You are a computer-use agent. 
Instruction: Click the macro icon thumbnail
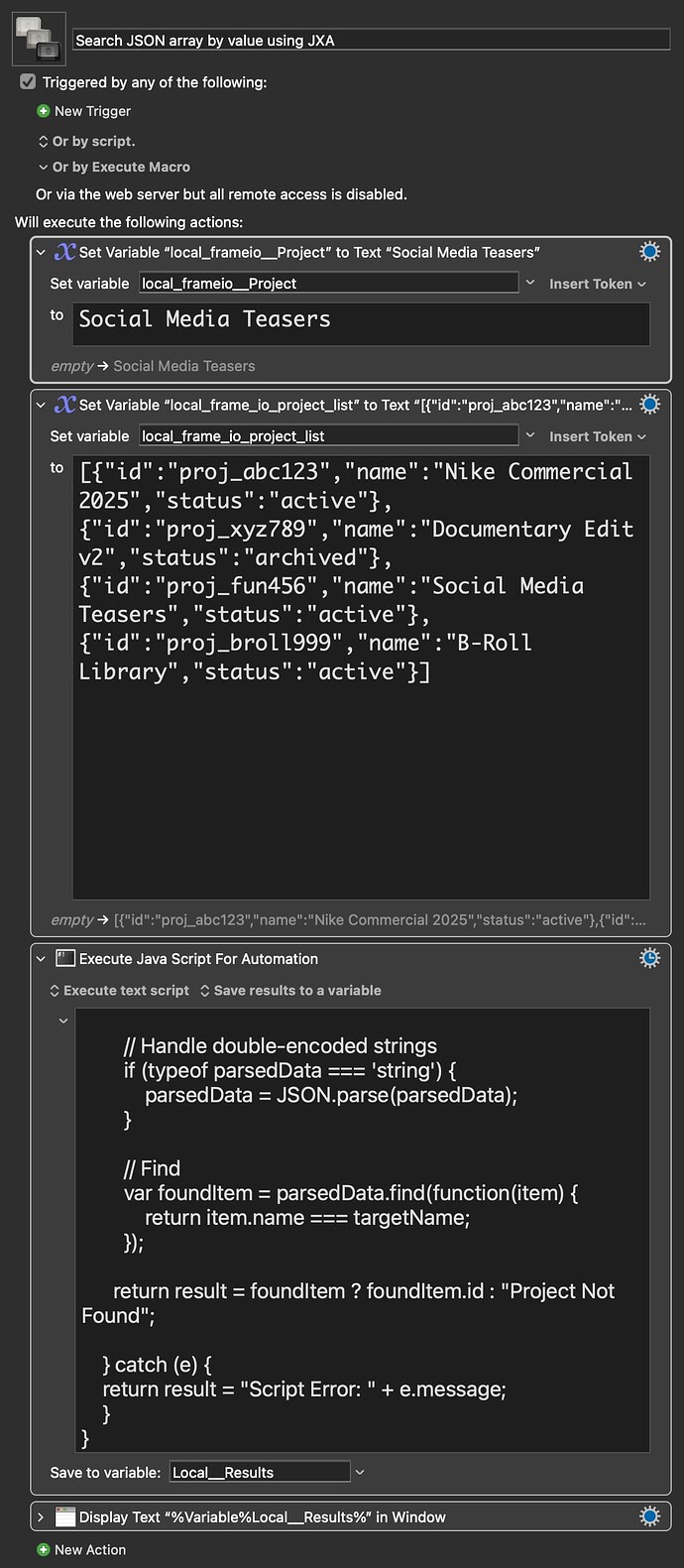point(39,39)
